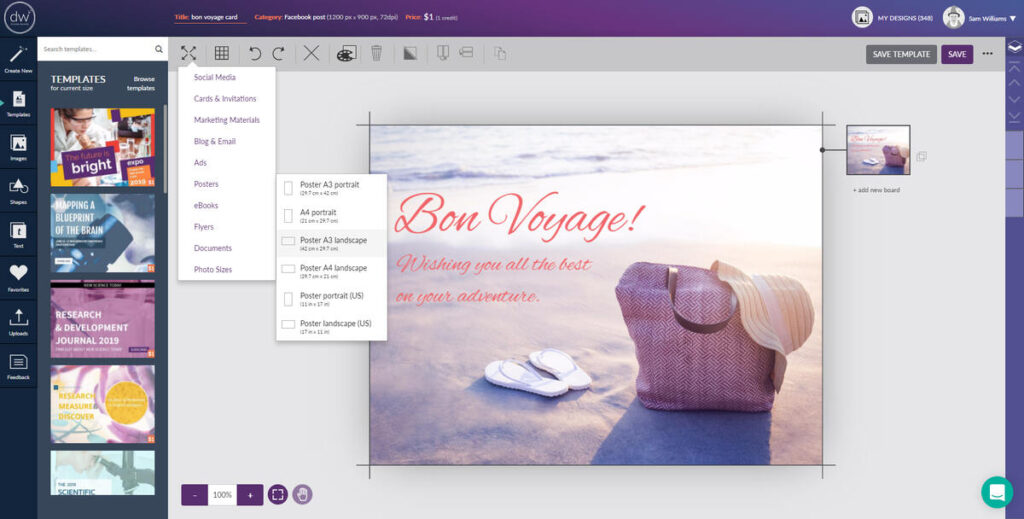1024x519 pixels.
Task: Open the Uploads panel
Action: [x=18, y=321]
